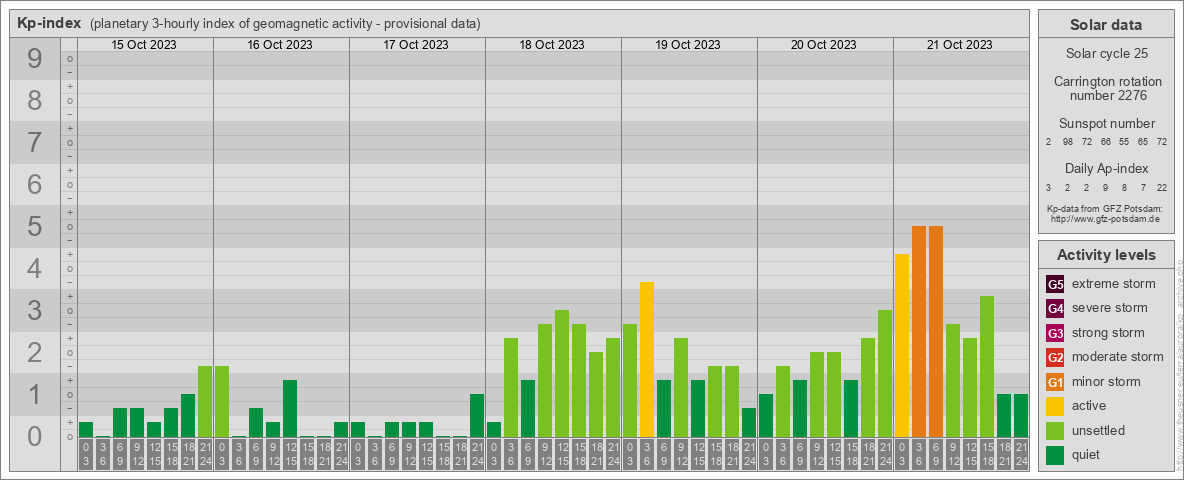Click the Carrington rotation number text

1105,88
